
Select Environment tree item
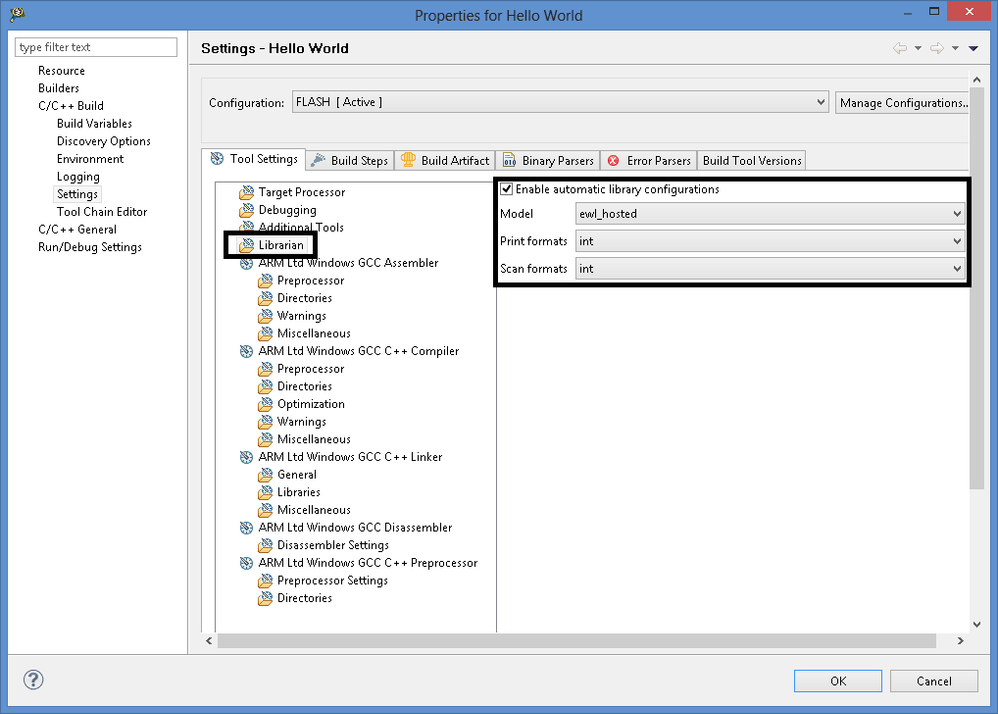90,158
